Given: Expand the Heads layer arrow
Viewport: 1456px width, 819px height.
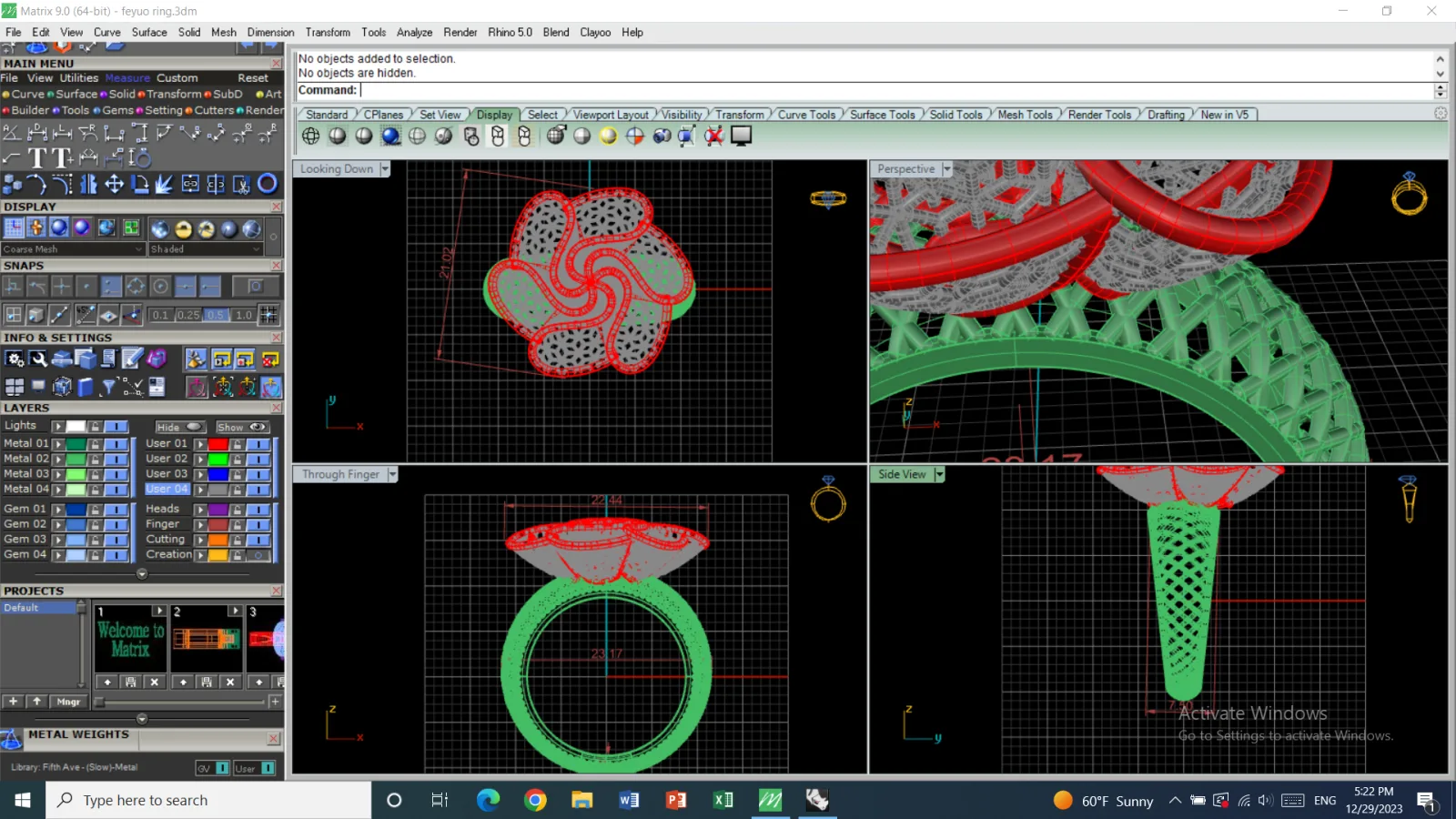Looking at the screenshot, I should (200, 510).
